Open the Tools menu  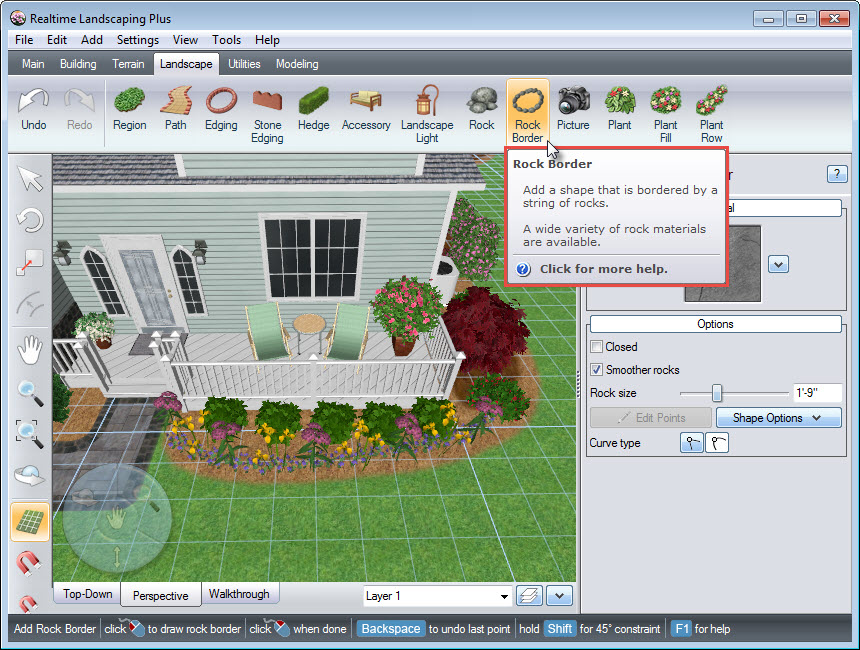(227, 40)
